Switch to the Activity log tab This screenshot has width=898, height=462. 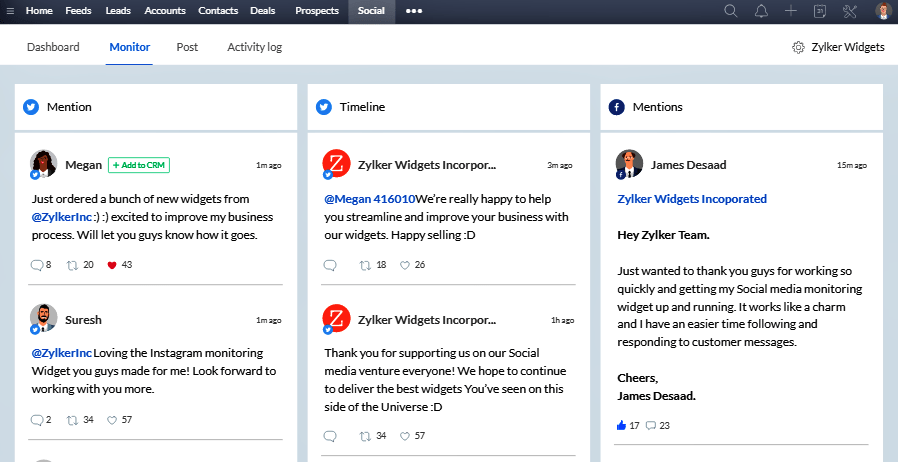click(x=254, y=47)
